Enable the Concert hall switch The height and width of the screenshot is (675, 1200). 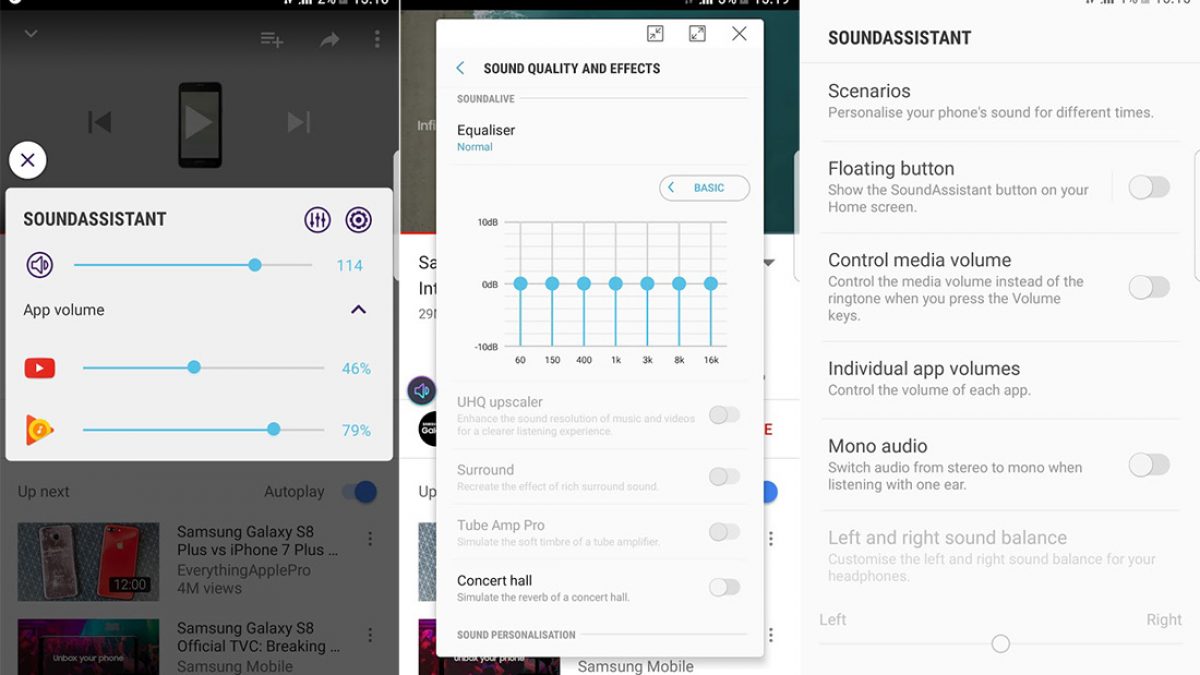coord(724,587)
